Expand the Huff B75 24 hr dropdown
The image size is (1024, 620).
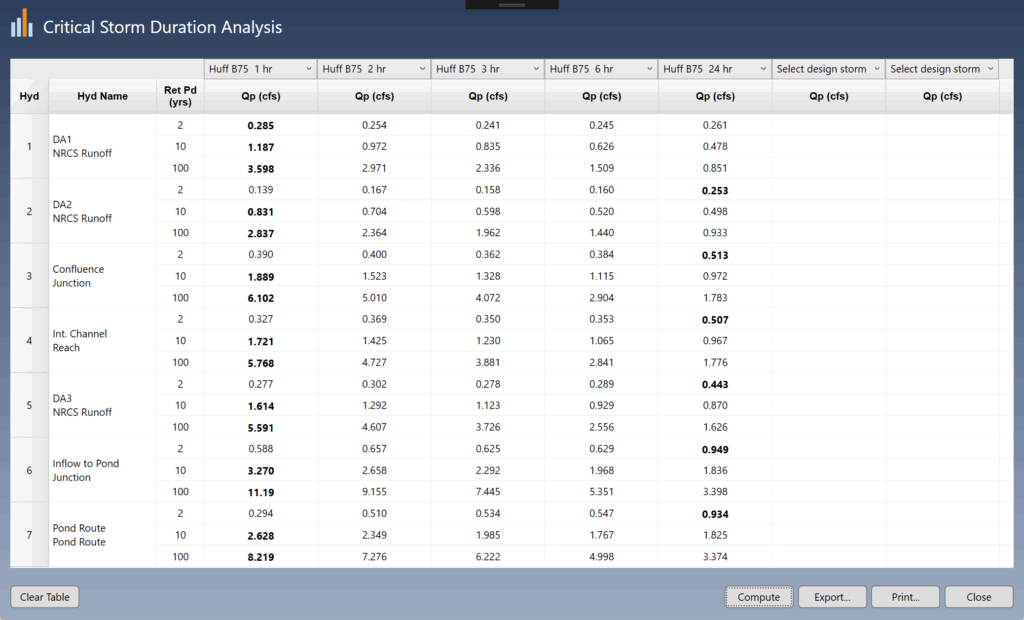[x=714, y=69]
